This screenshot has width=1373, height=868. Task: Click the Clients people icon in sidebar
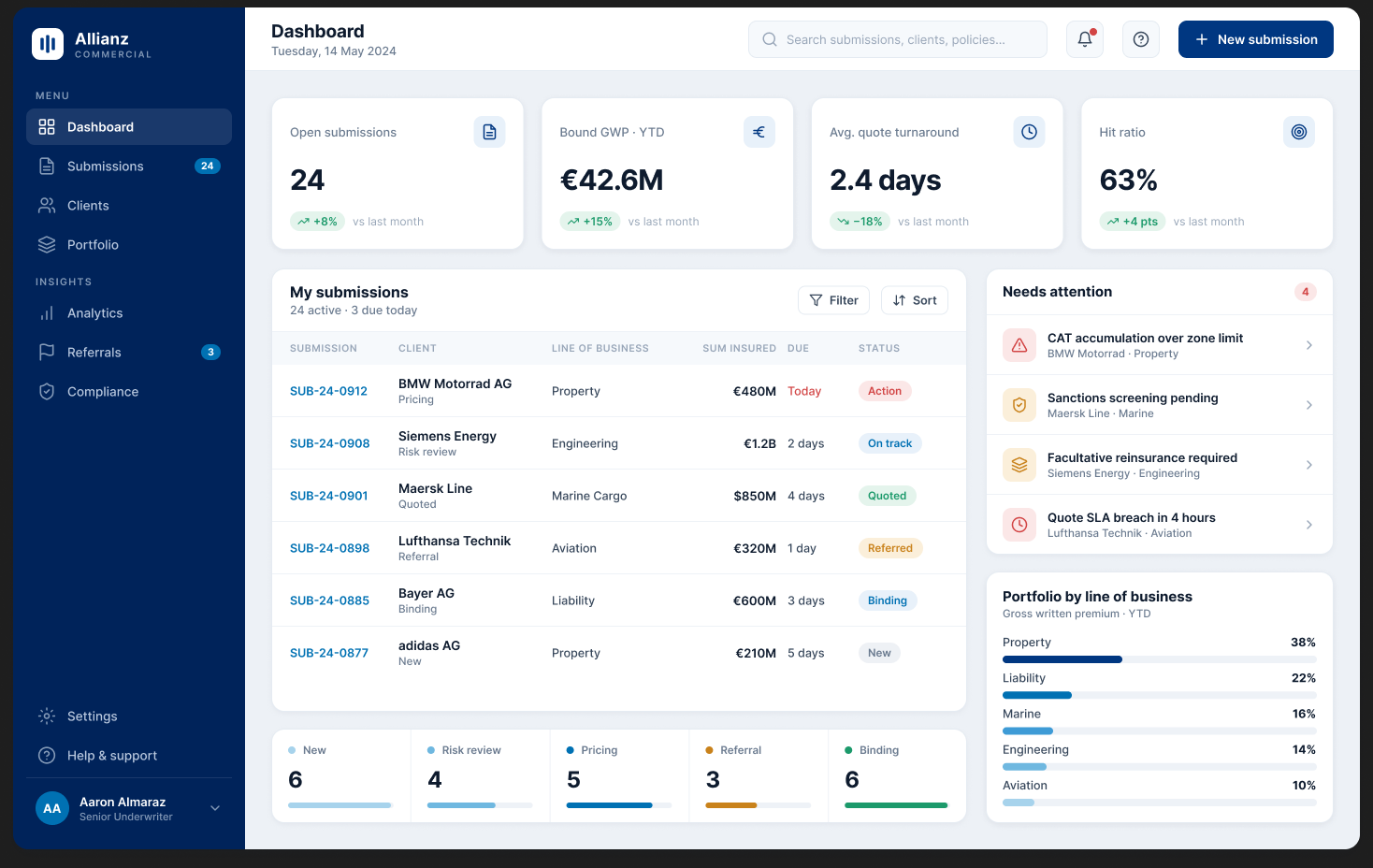[47, 206]
